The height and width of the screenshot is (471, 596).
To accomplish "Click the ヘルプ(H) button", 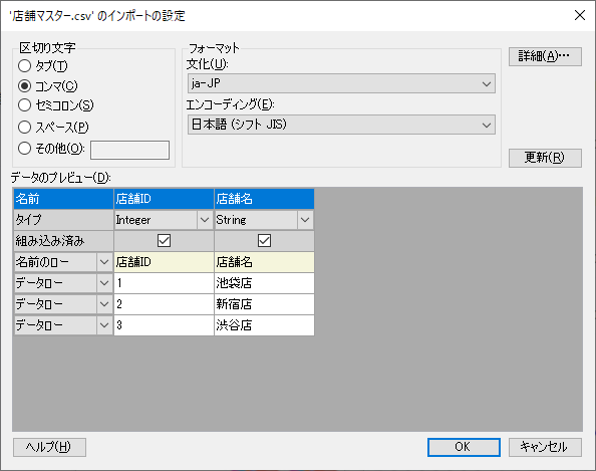I will [x=49, y=447].
